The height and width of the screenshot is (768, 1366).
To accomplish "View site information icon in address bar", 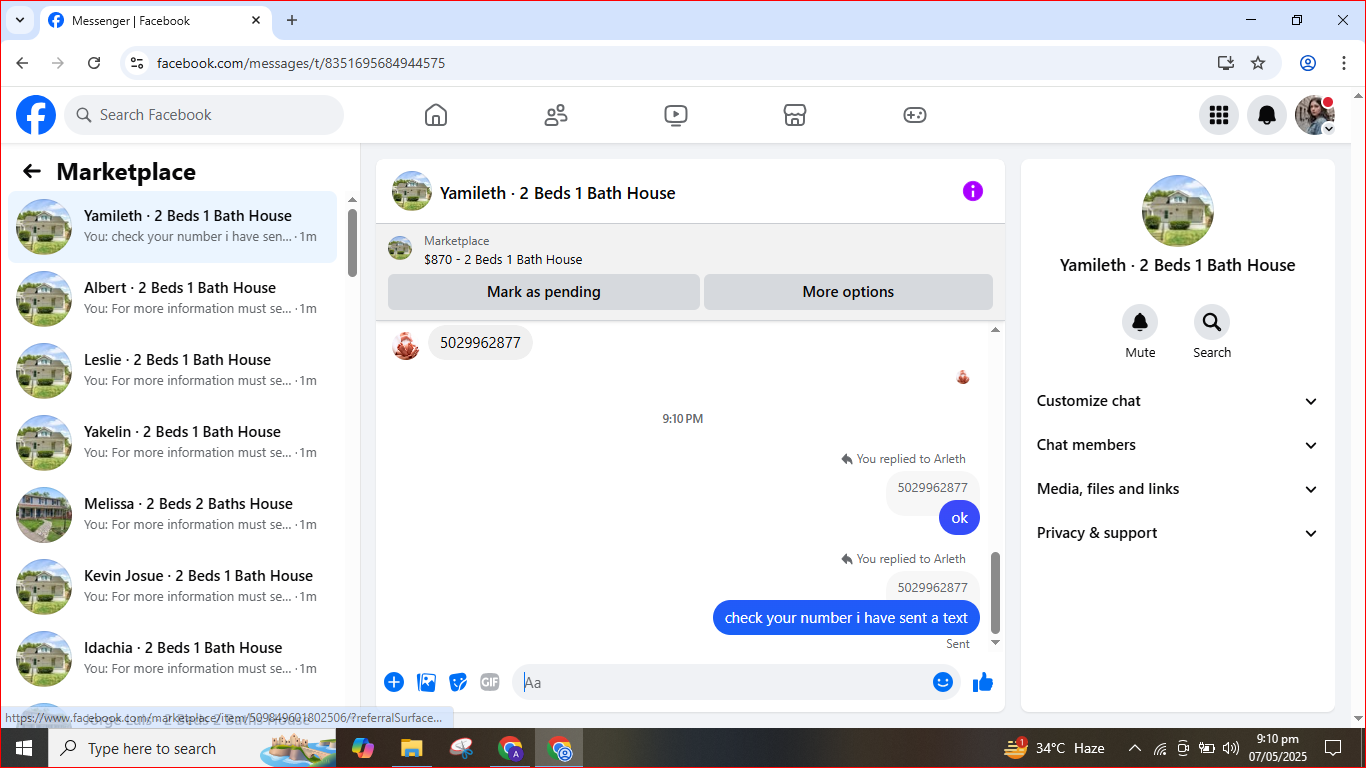I will pos(138,63).
